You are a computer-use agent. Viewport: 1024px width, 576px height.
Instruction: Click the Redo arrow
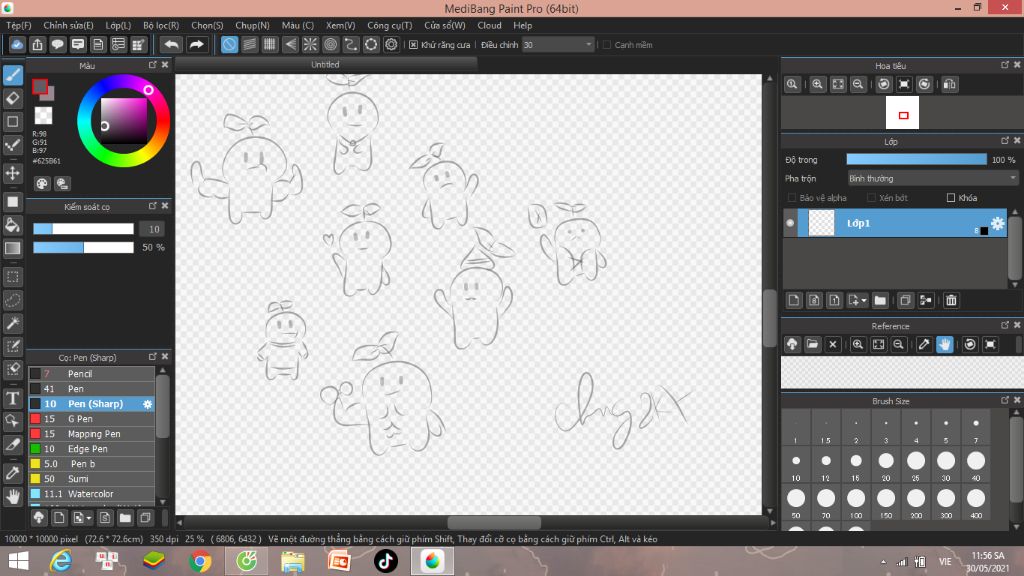pyautogui.click(x=196, y=44)
